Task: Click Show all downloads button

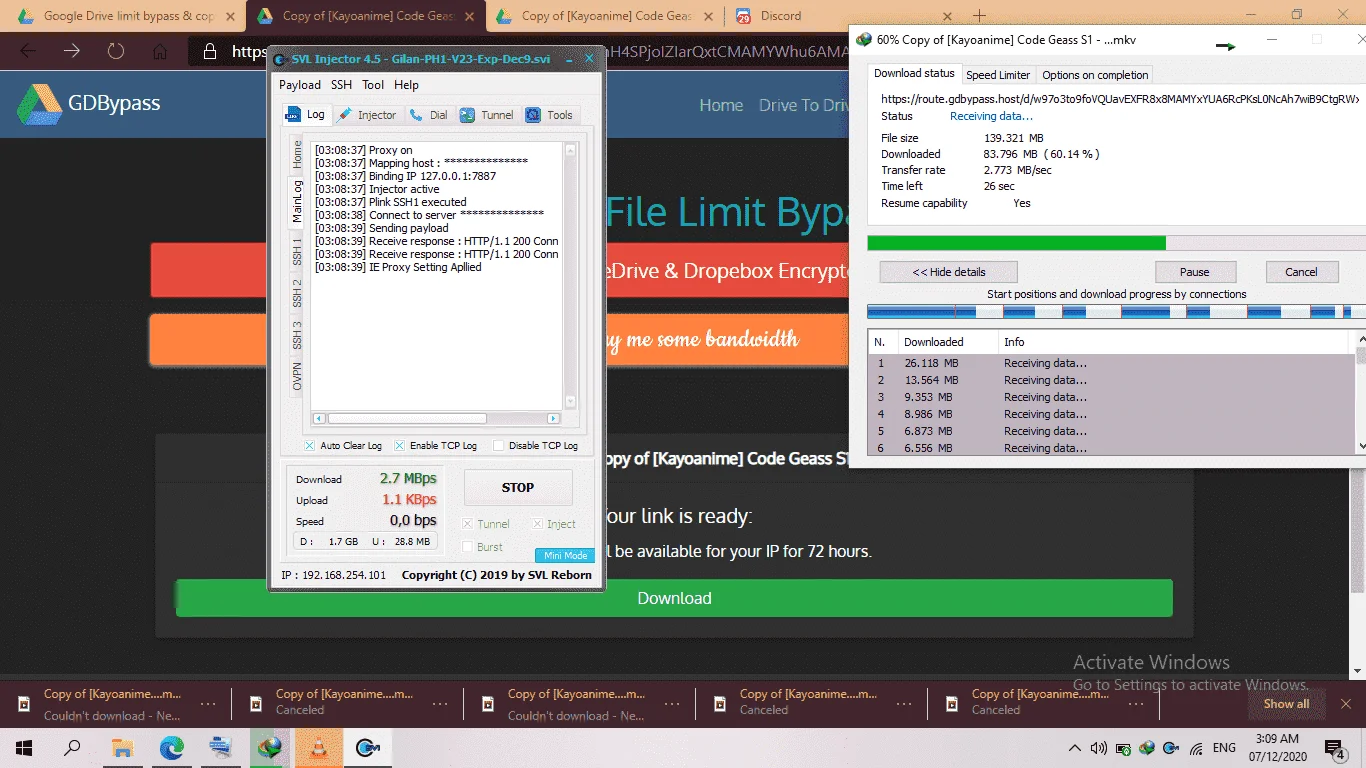Action: 1286,704
